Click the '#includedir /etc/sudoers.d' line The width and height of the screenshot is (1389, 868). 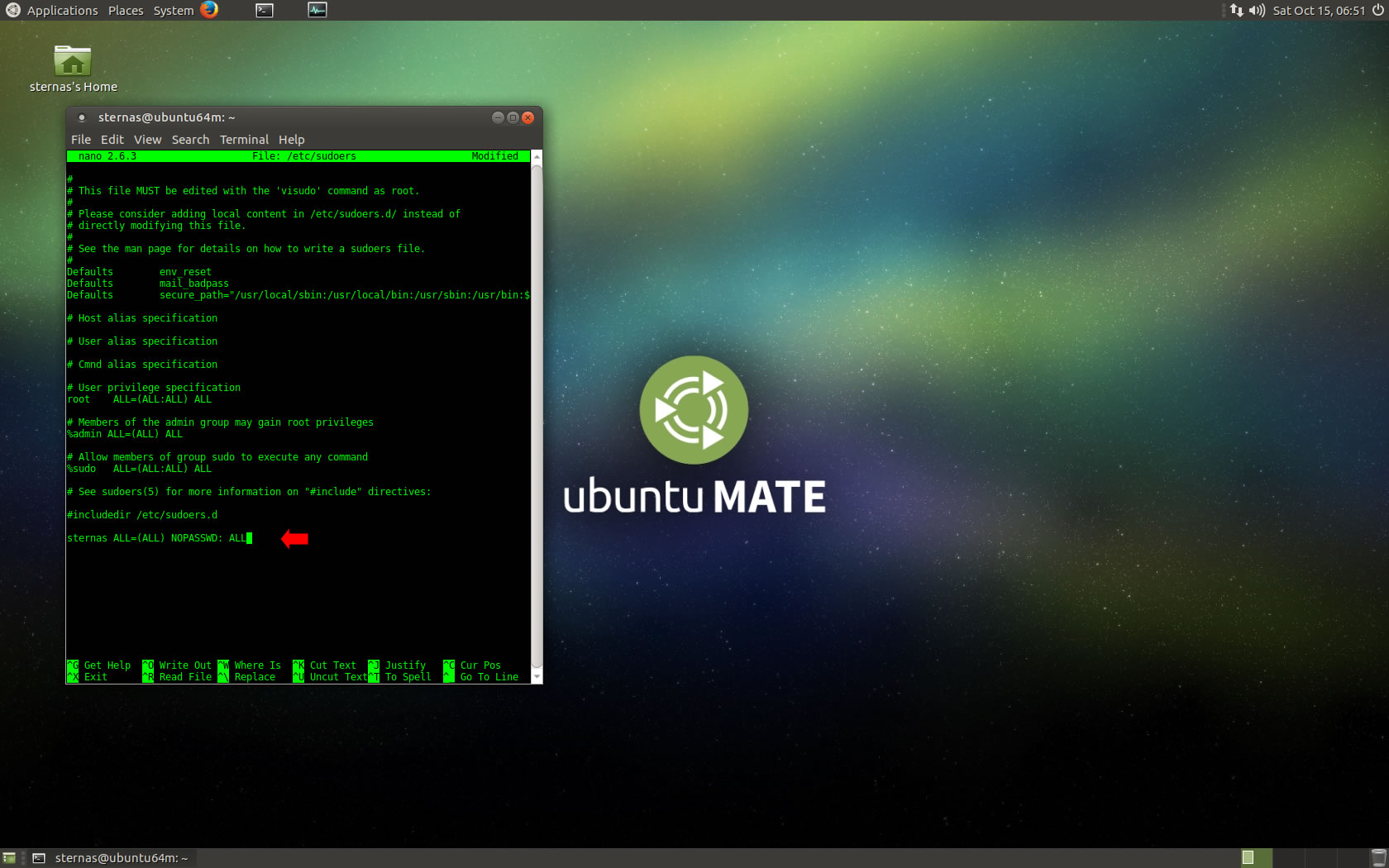(142, 515)
